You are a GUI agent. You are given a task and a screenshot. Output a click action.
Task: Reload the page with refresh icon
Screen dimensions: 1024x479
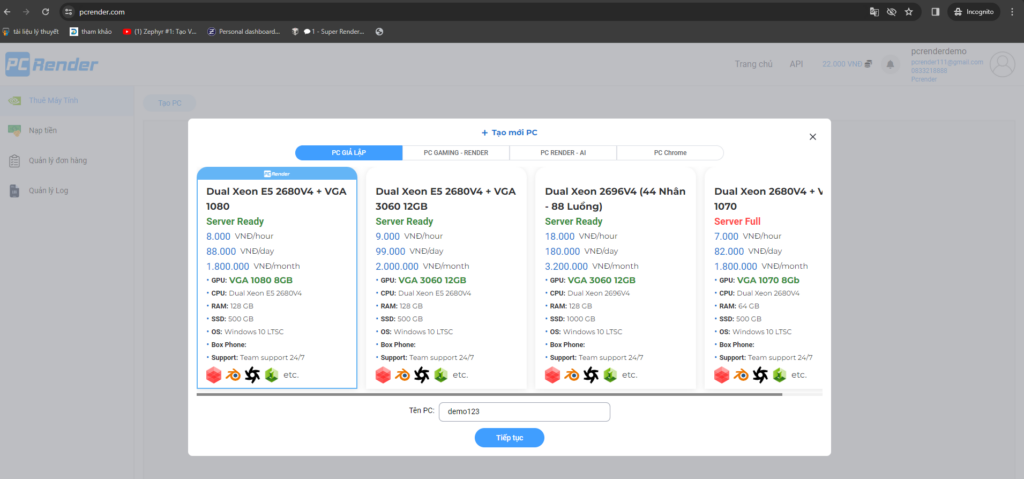coord(45,12)
